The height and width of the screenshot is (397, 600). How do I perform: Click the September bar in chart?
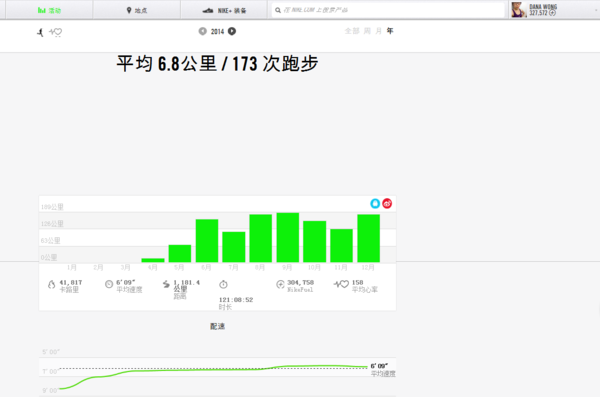pyautogui.click(x=287, y=237)
